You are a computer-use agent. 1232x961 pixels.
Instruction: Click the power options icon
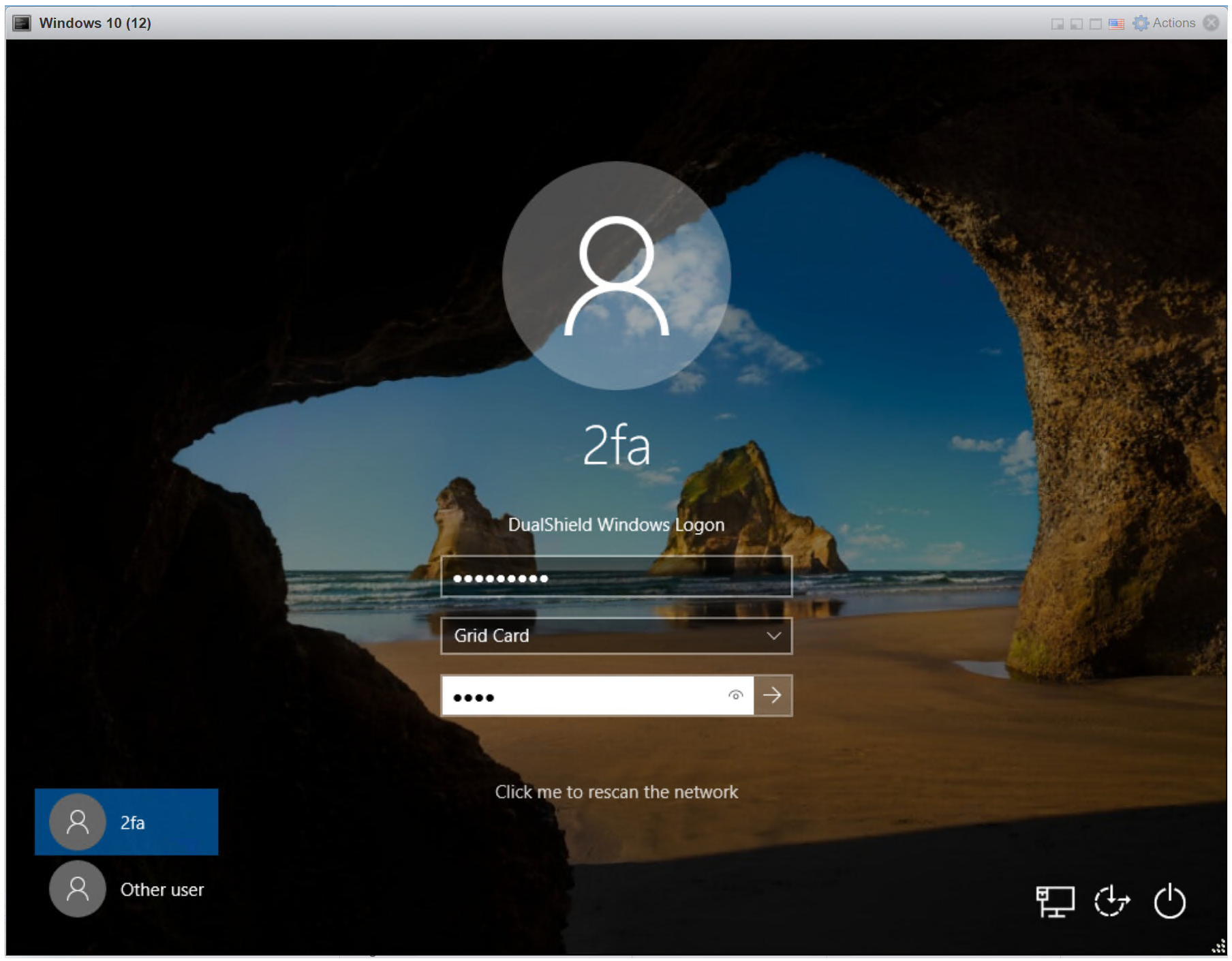pyautogui.click(x=1169, y=901)
